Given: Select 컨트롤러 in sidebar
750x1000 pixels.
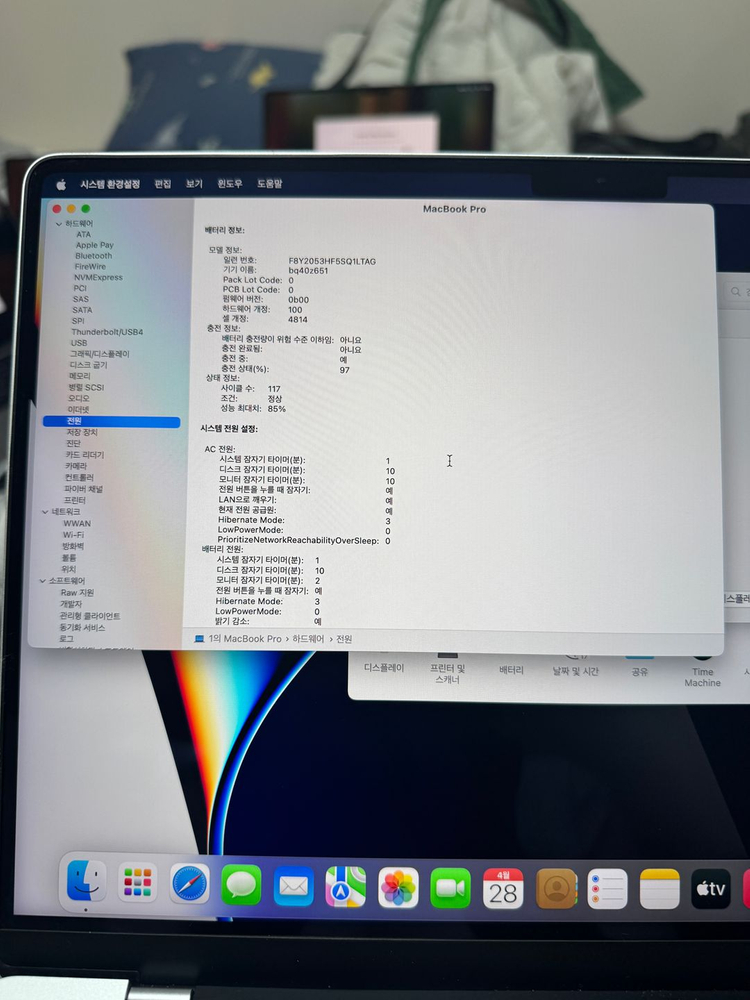Looking at the screenshot, I should tap(79, 478).
